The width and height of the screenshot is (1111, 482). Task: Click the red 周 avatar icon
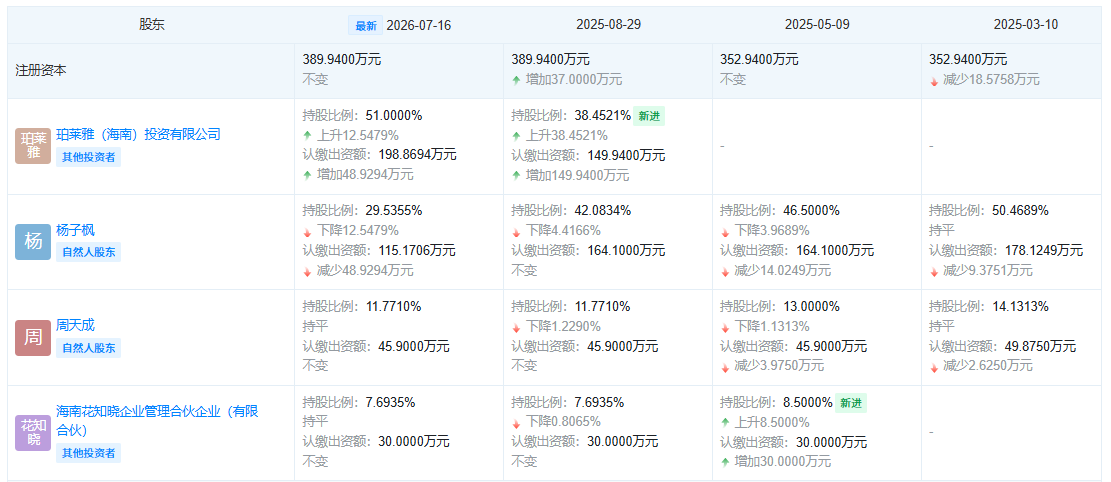pos(33,337)
